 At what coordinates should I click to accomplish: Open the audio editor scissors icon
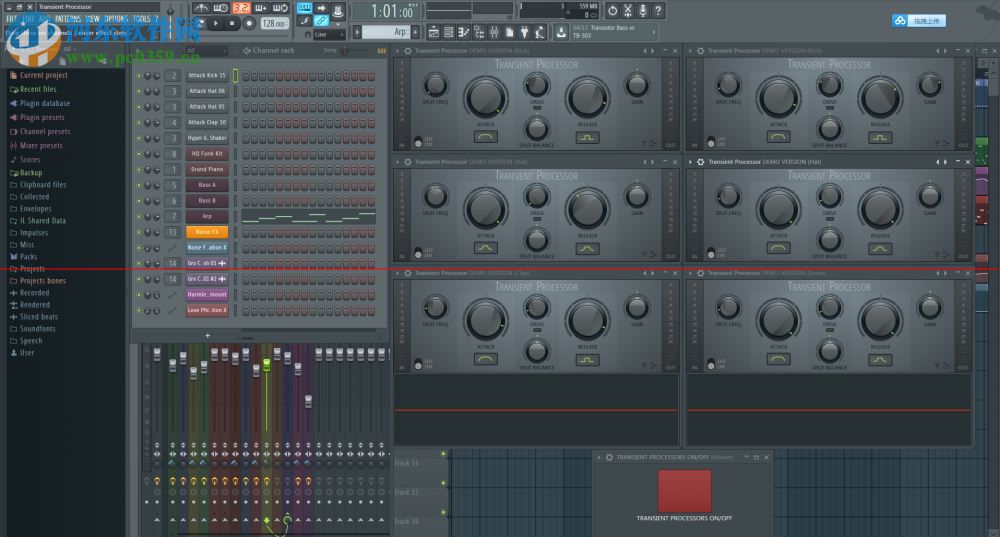click(x=628, y=10)
